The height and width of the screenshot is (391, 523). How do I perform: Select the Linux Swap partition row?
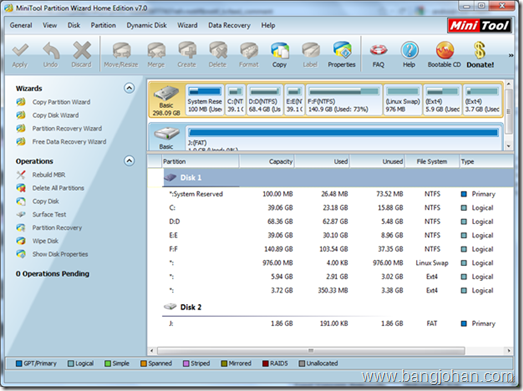(338, 263)
